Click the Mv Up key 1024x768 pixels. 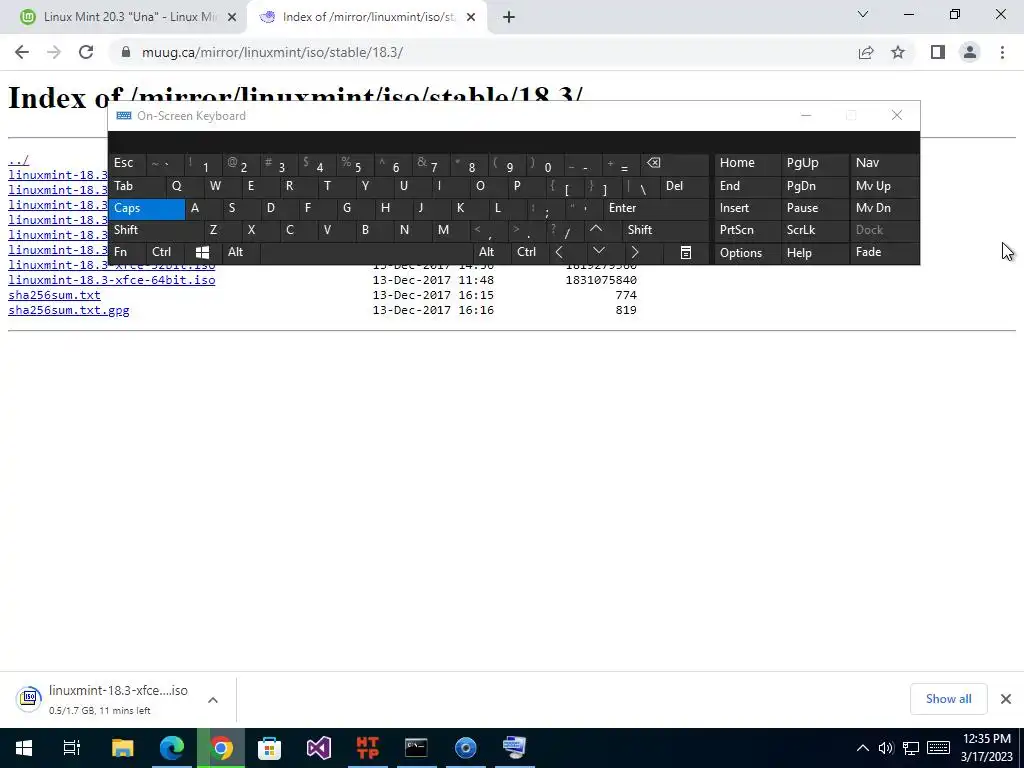pyautogui.click(x=884, y=186)
